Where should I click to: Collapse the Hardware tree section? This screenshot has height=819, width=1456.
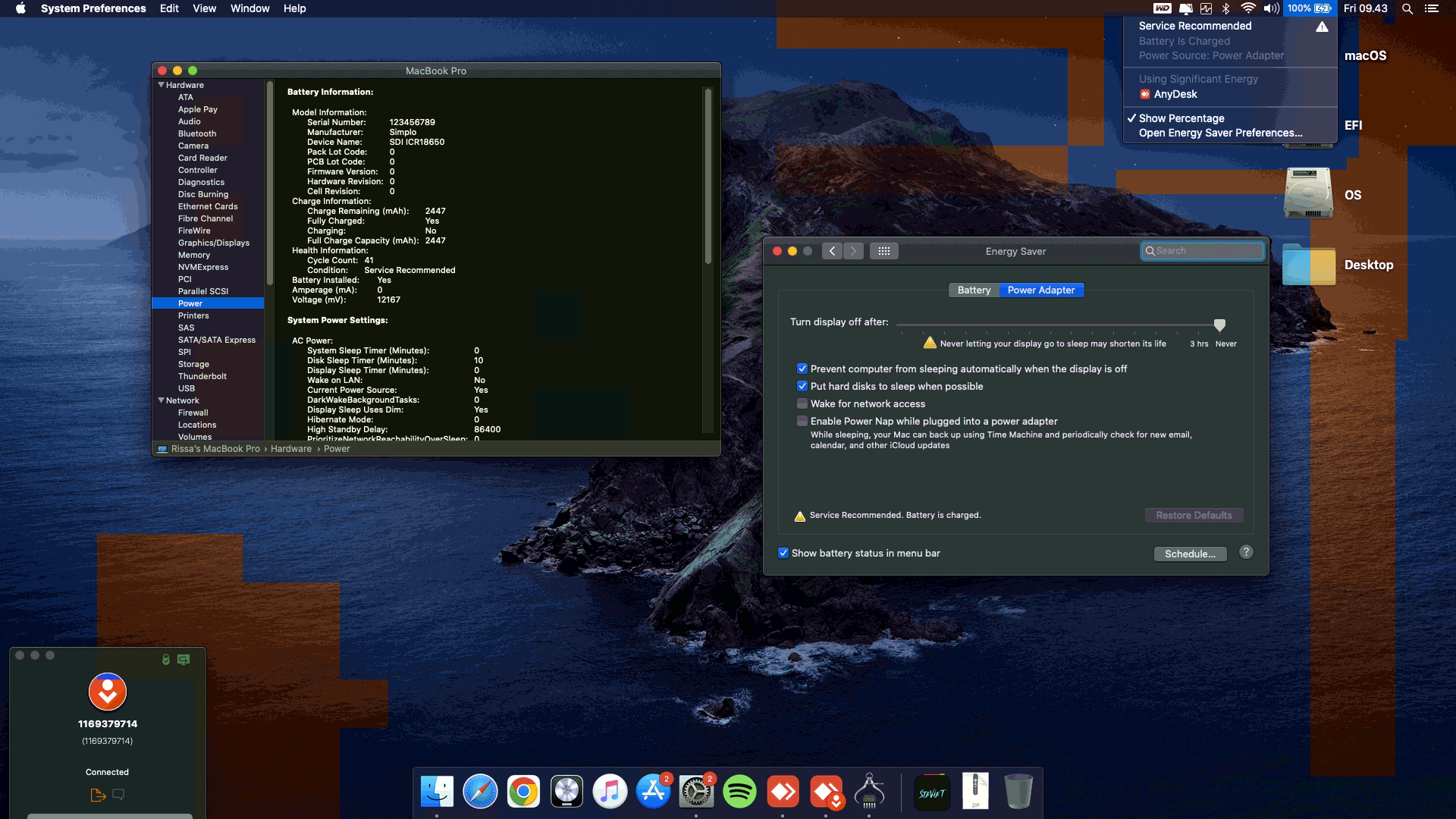coord(162,85)
